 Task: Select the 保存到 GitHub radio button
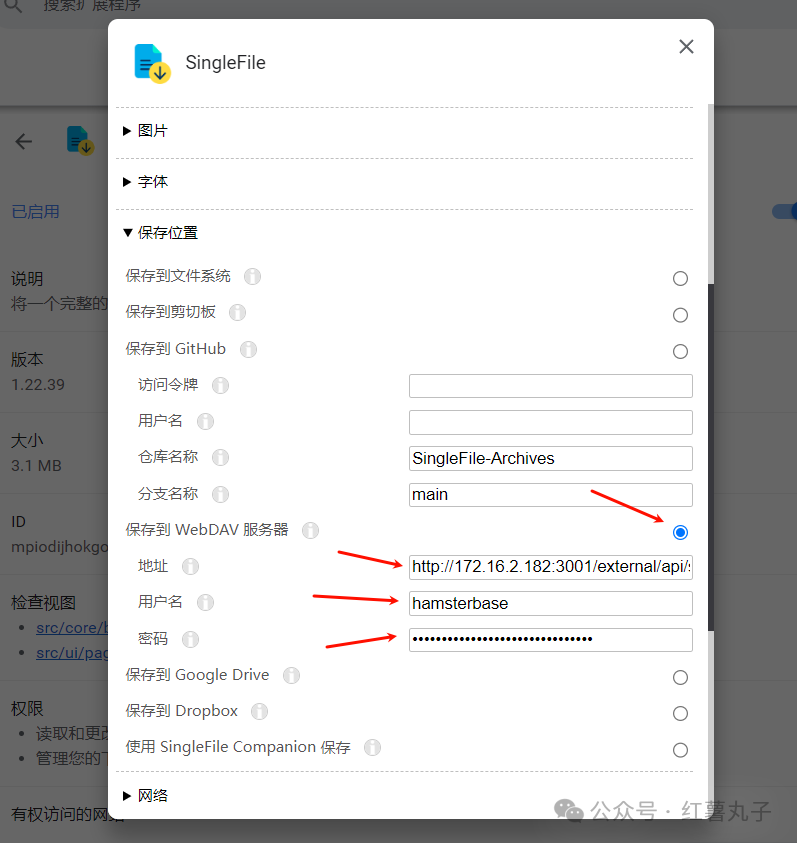[x=680, y=352]
